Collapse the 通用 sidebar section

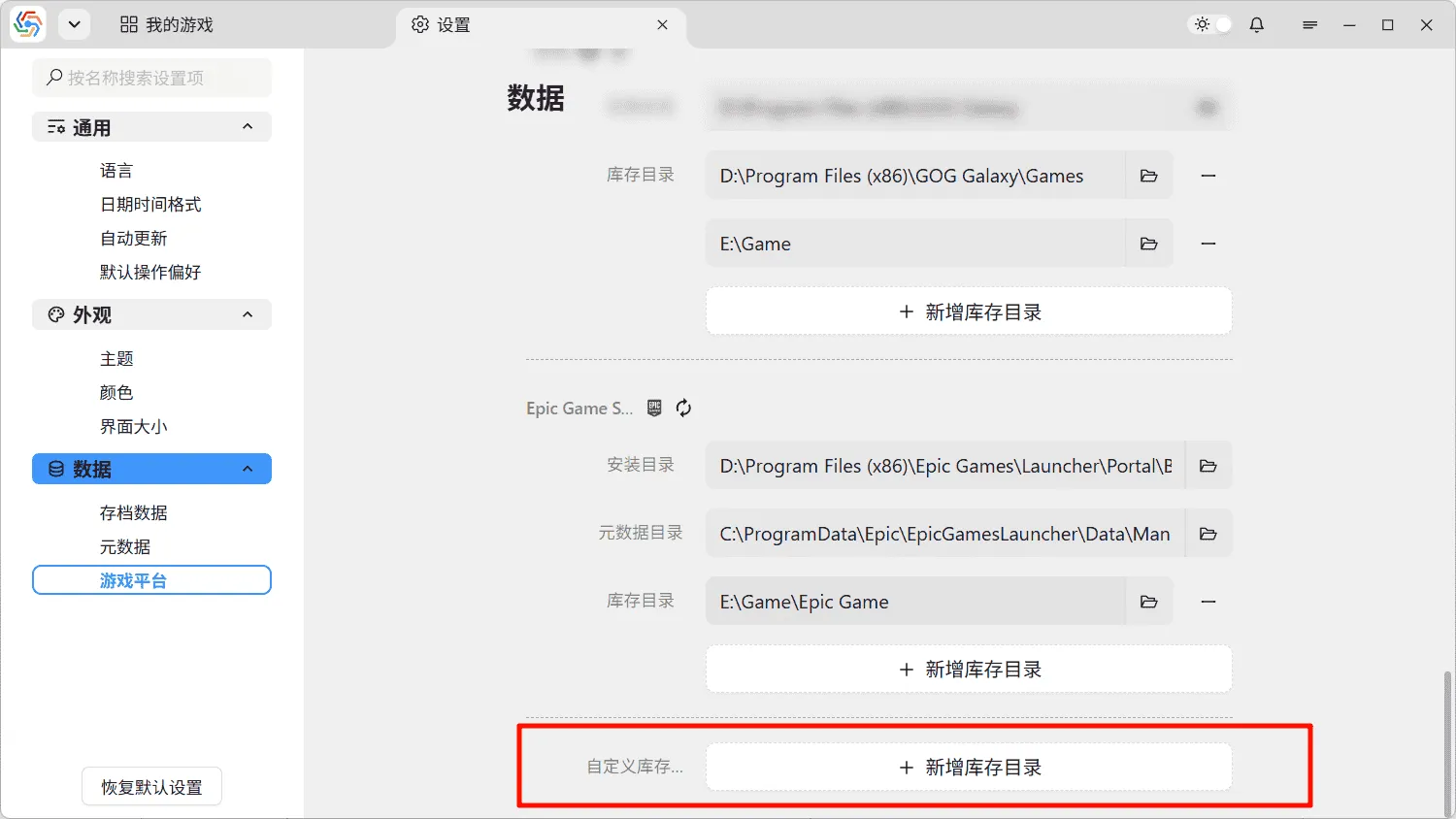click(x=248, y=127)
